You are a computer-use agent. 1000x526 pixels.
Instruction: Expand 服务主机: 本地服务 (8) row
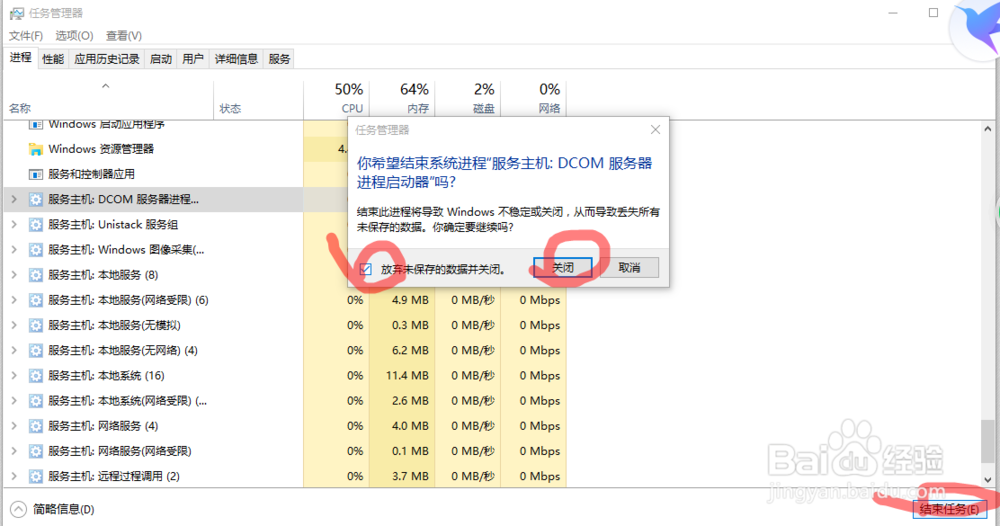pyautogui.click(x=14, y=275)
